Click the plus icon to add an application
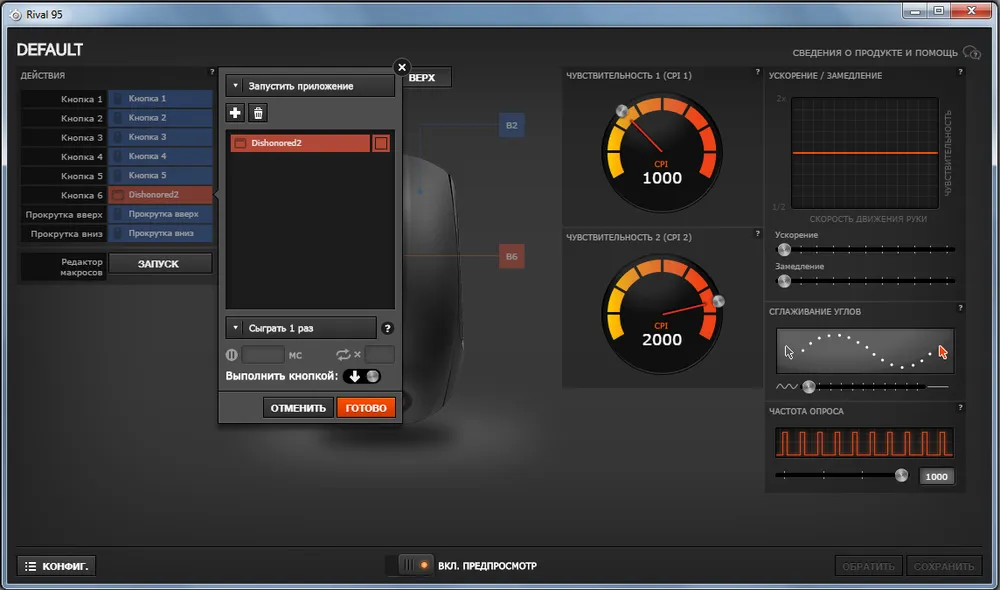This screenshot has height=590, width=1000. pos(236,114)
